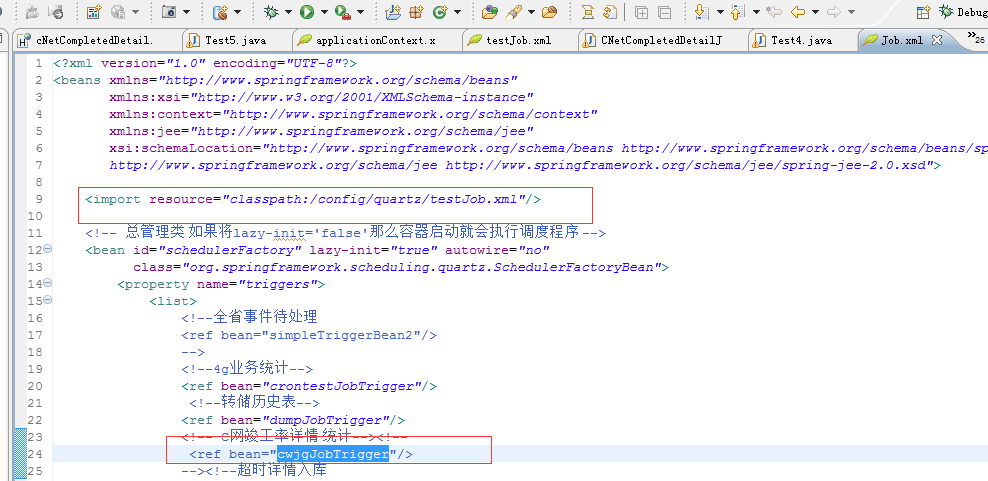Click the new bean wizard icon

219,11
